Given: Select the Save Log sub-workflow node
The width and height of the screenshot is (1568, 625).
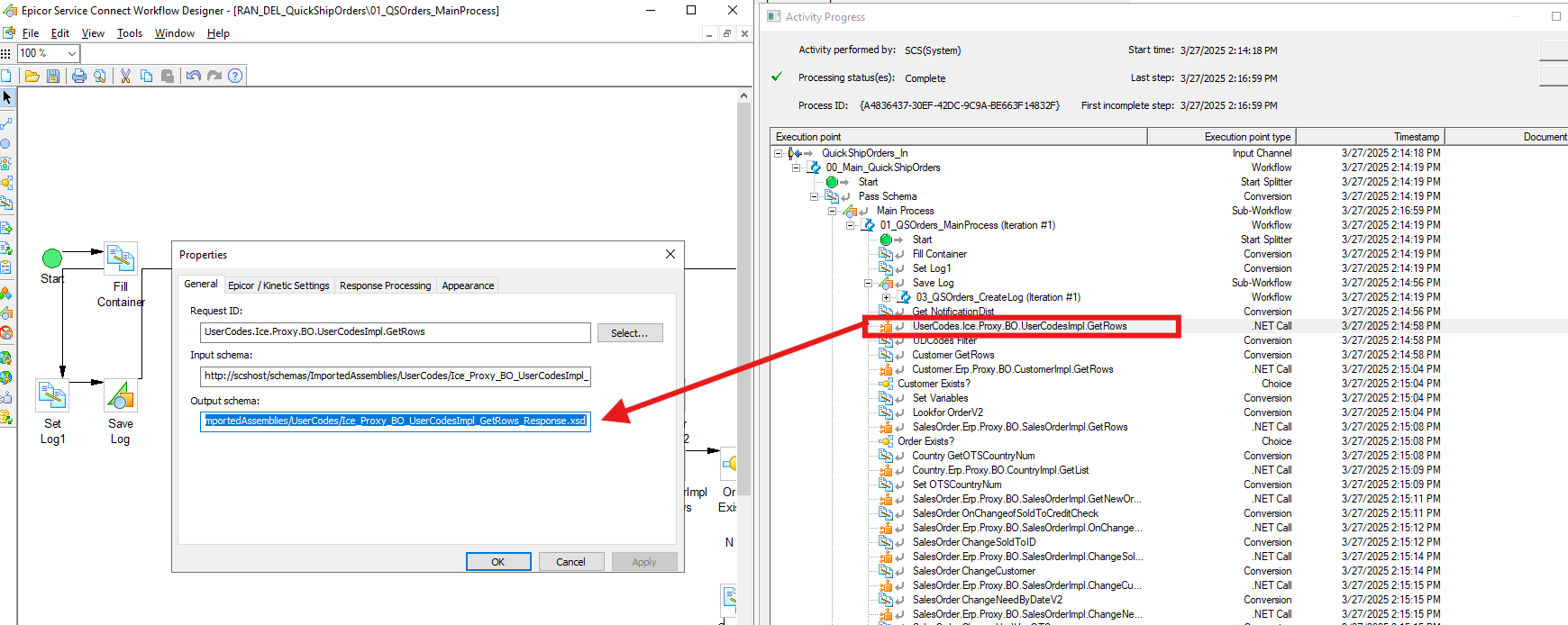Looking at the screenshot, I should [121, 395].
